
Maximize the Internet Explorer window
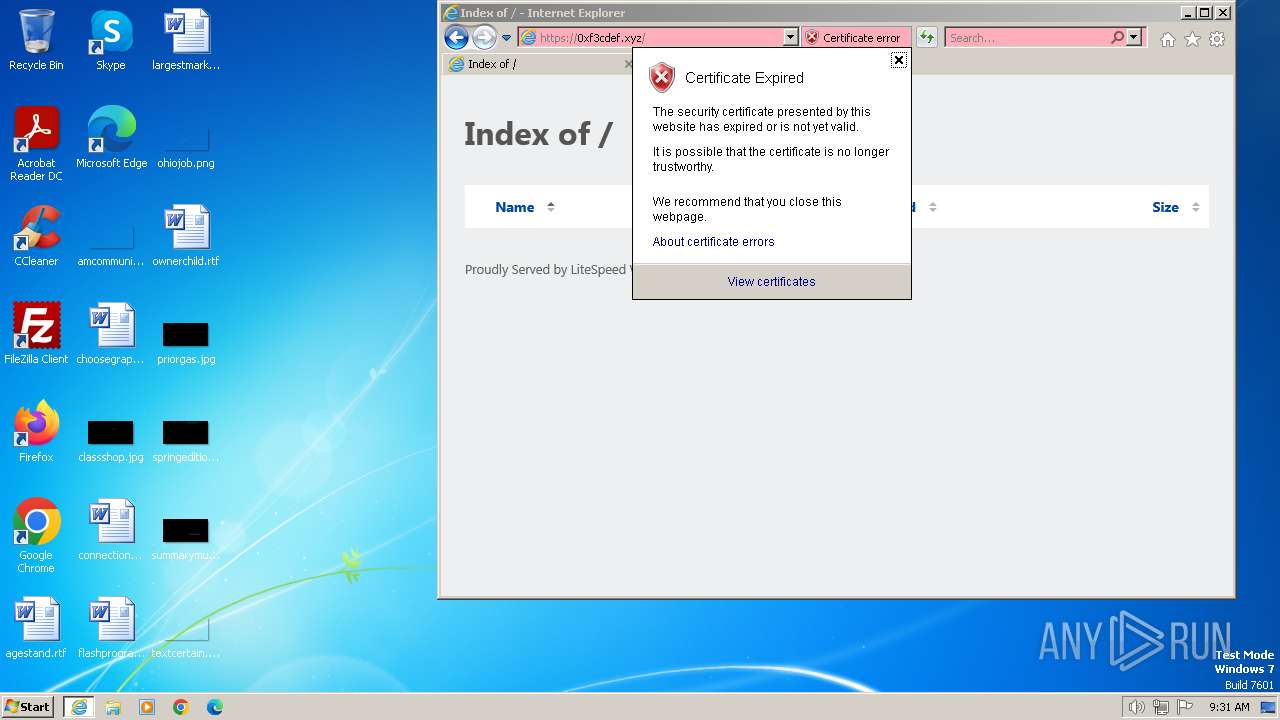(x=1204, y=13)
